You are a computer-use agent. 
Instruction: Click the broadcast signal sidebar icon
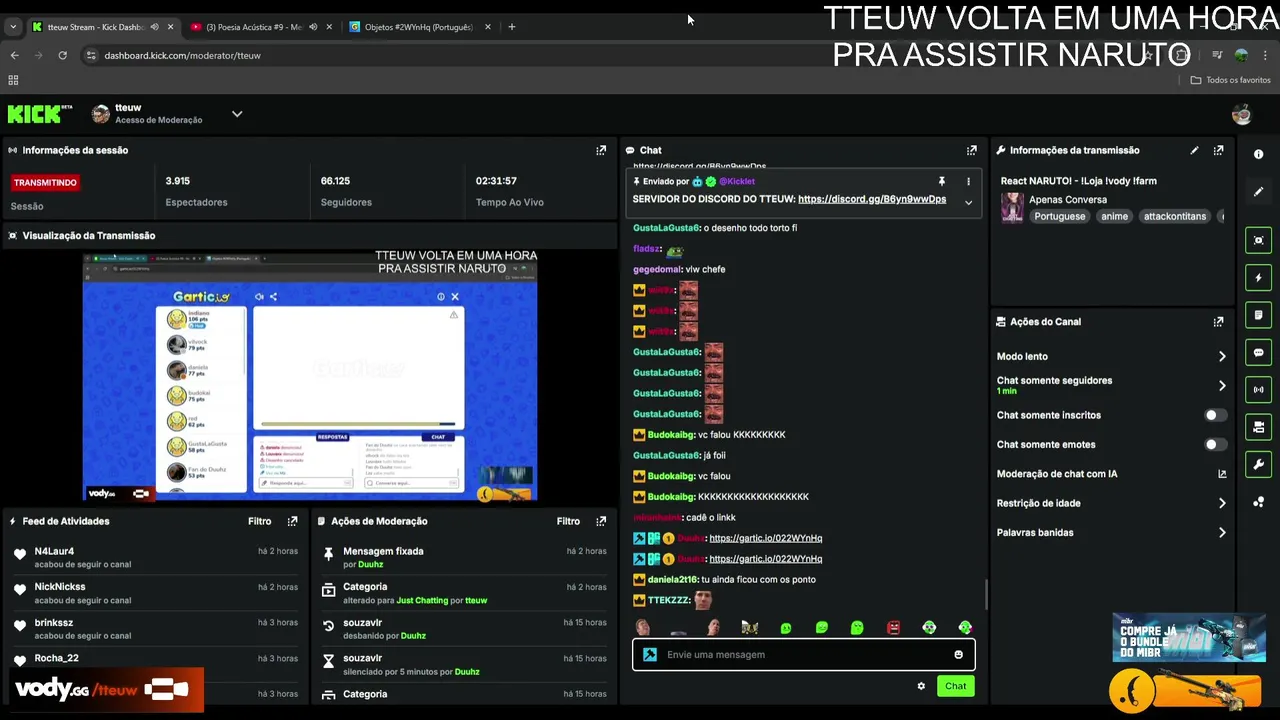[1258, 390]
